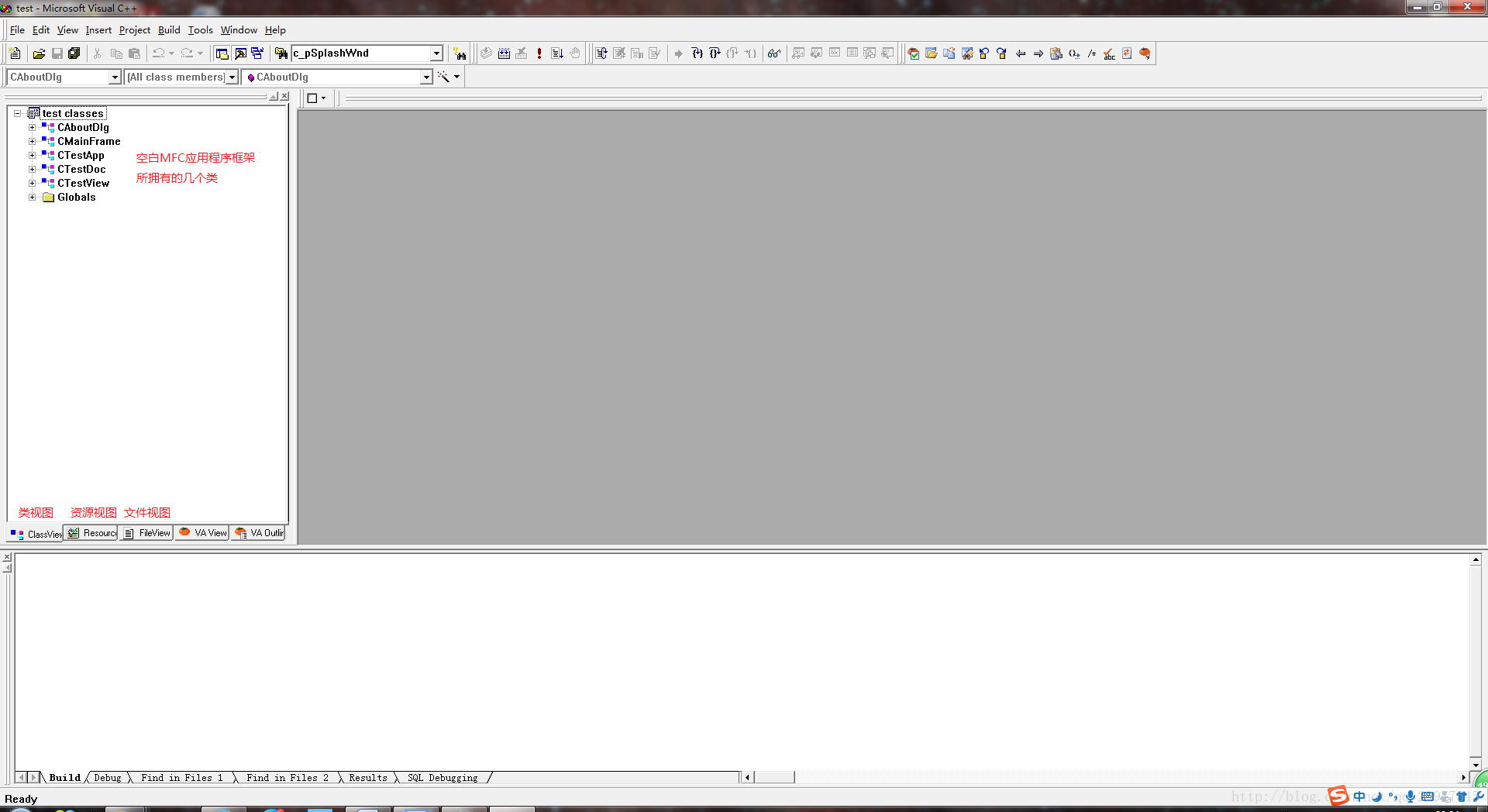Click the Open file folder icon
This screenshot has width=1488, height=812.
[39, 53]
